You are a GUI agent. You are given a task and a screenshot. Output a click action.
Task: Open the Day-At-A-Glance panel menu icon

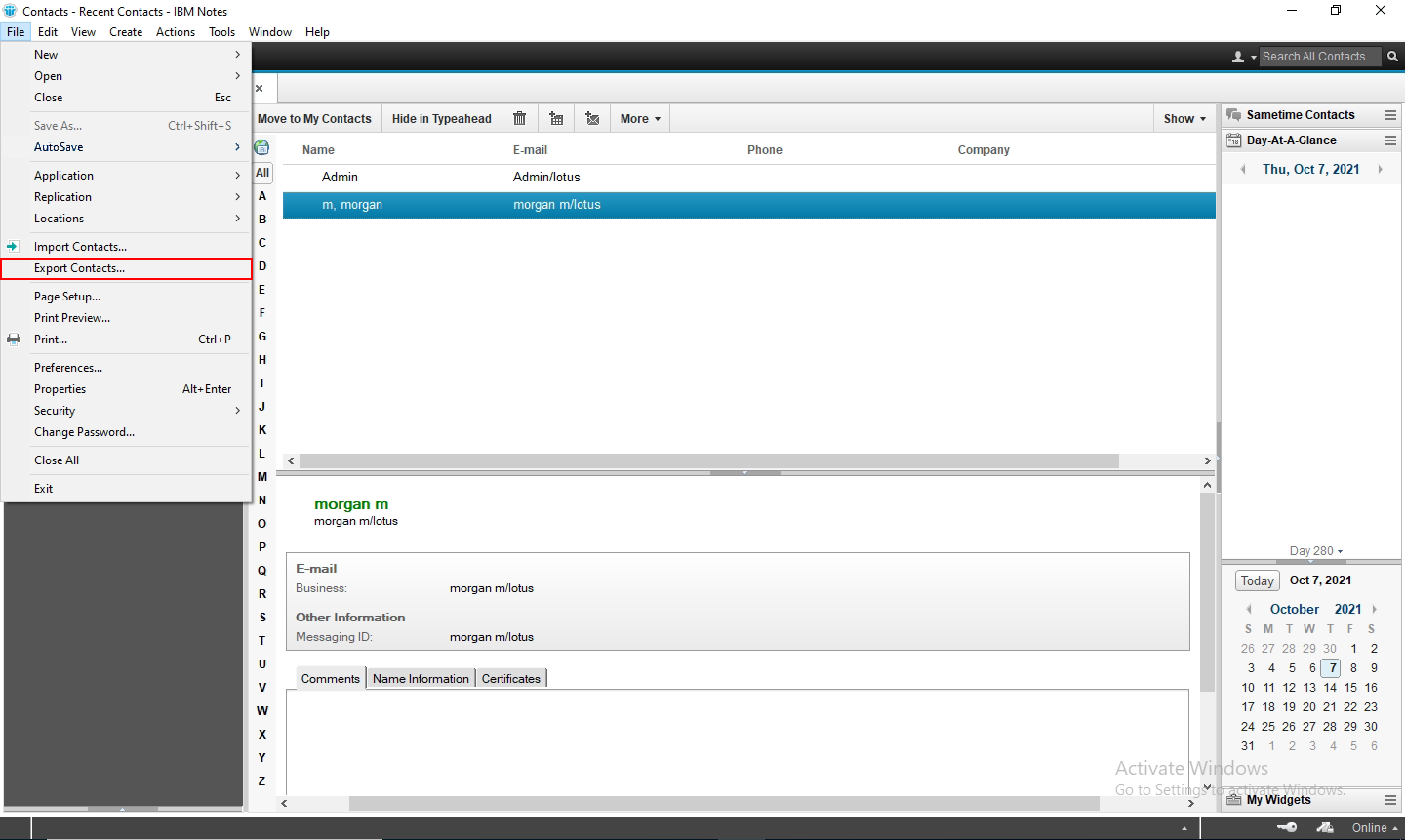tap(1390, 140)
